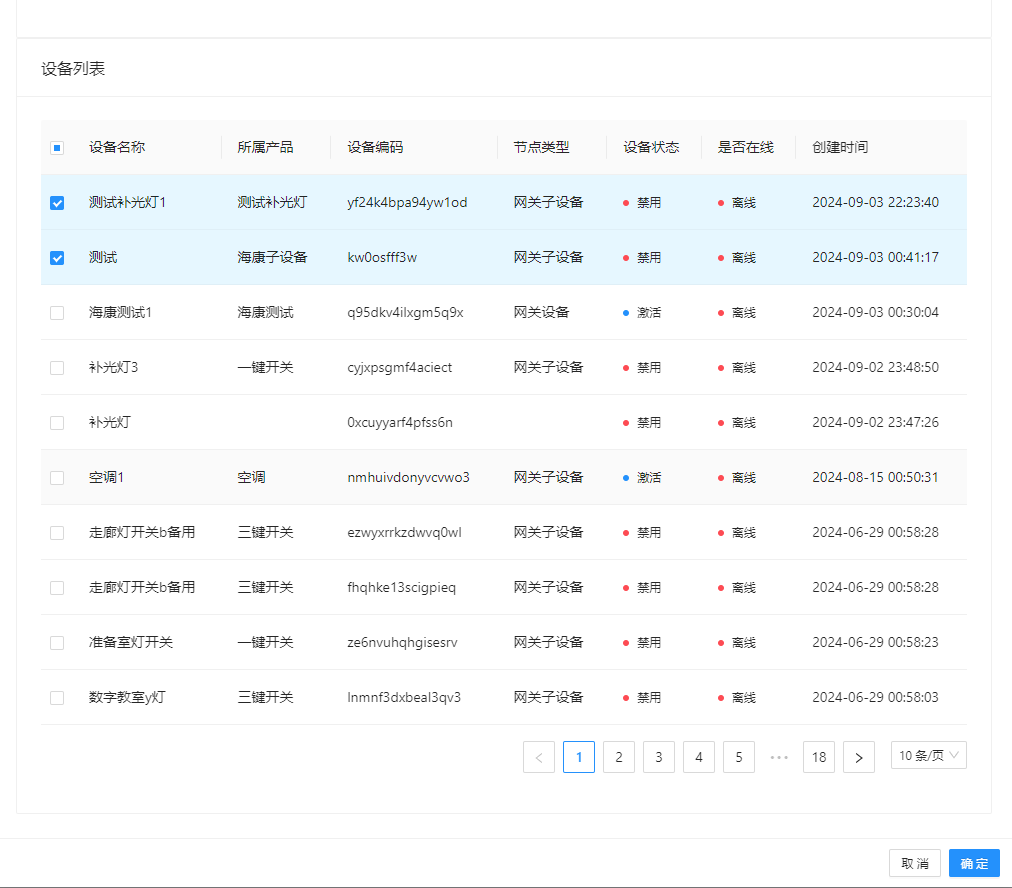Jump to page 3

[x=659, y=757]
